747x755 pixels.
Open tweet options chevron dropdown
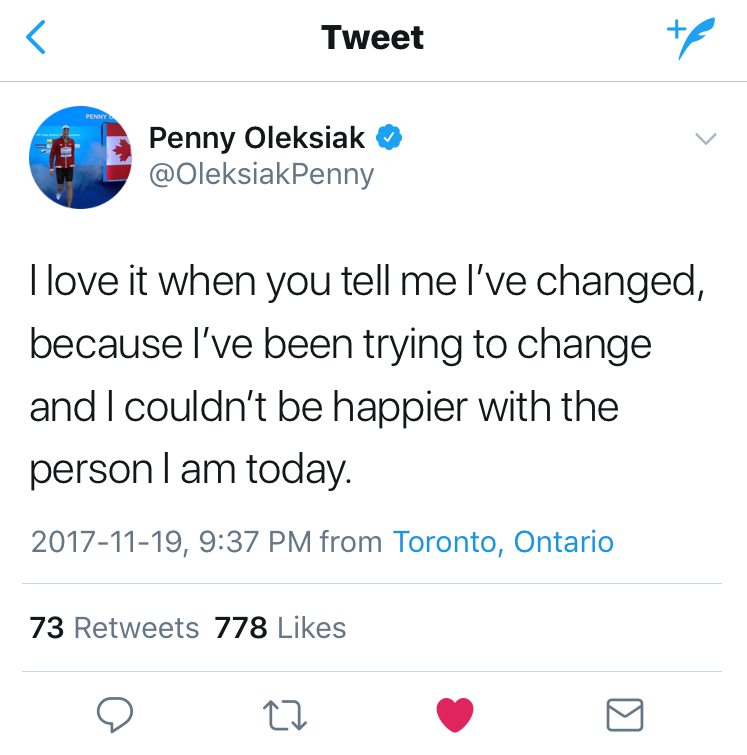[706, 139]
